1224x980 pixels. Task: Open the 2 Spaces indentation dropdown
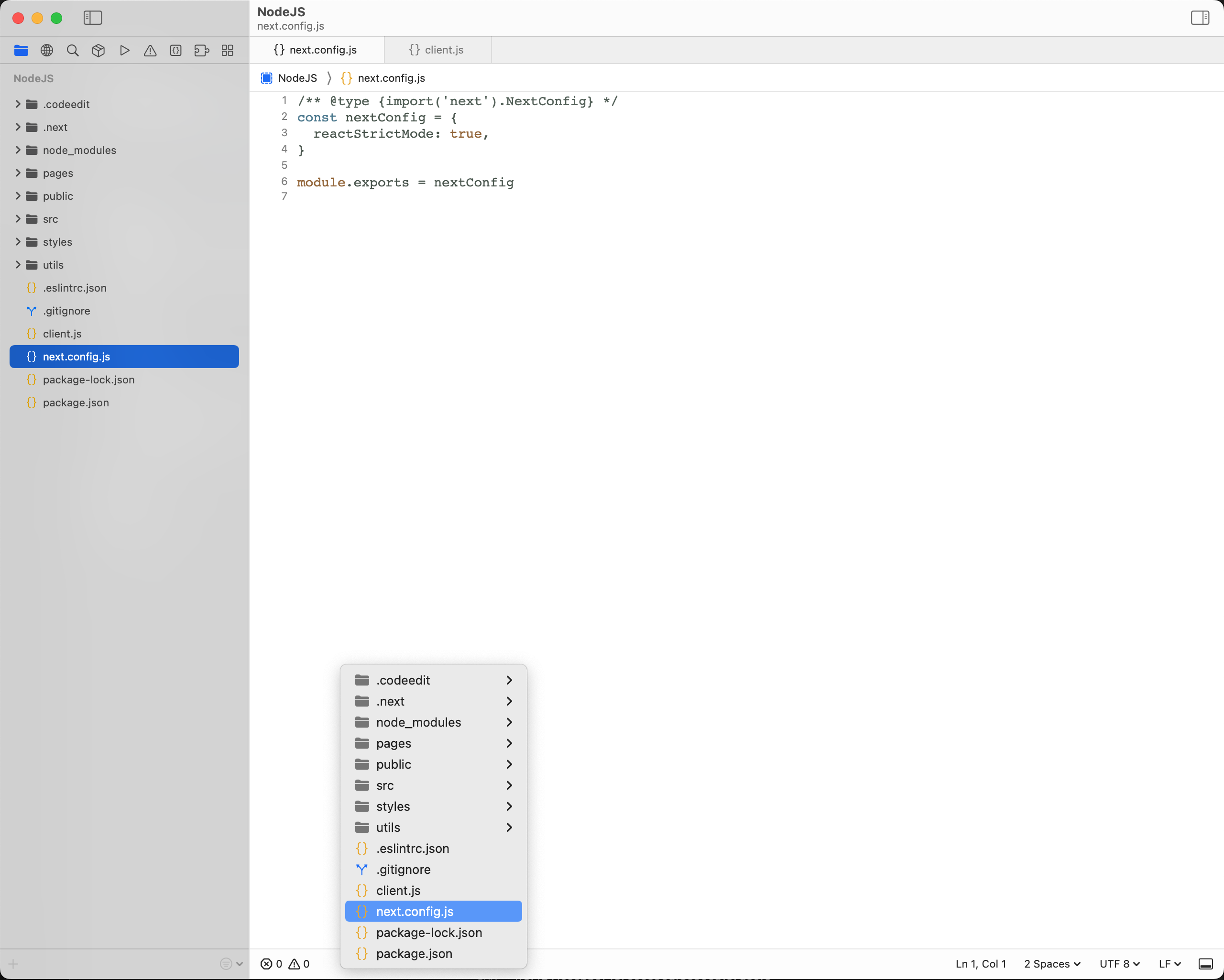pyautogui.click(x=1052, y=964)
